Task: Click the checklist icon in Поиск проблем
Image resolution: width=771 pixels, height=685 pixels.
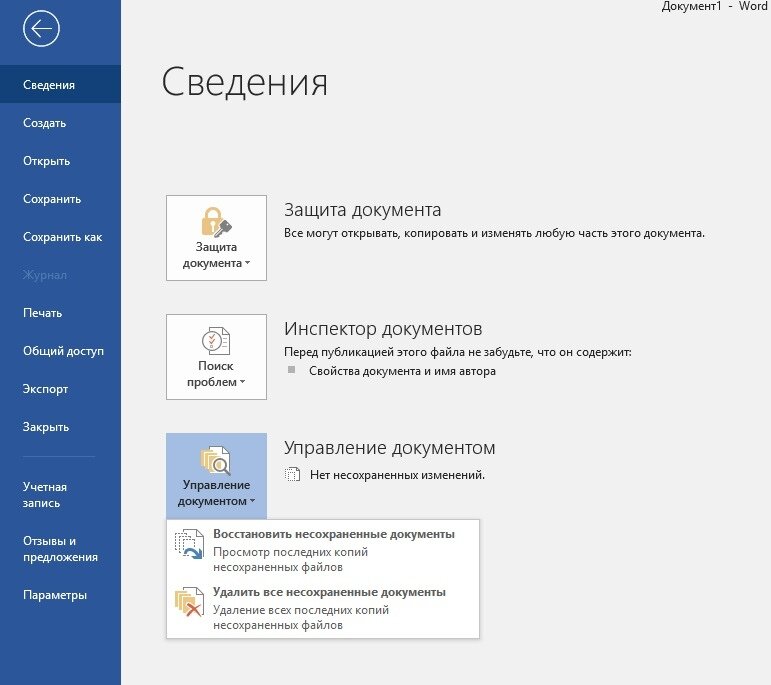Action: (216, 340)
